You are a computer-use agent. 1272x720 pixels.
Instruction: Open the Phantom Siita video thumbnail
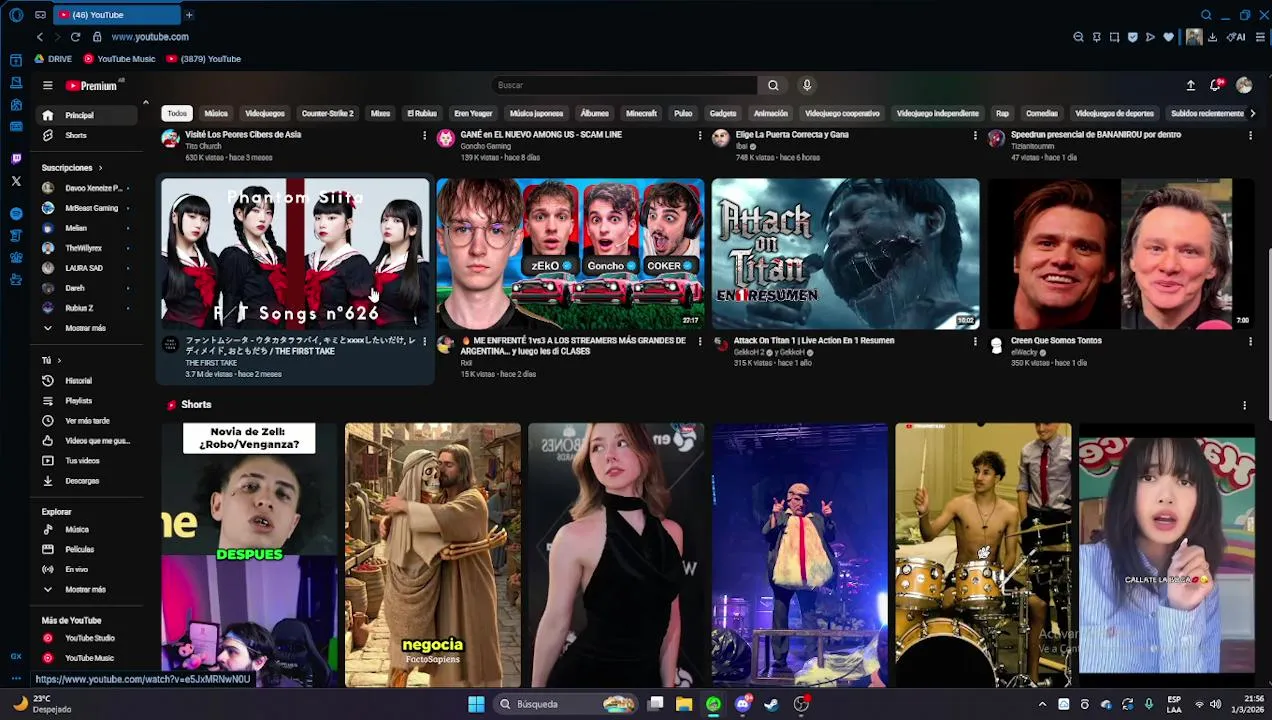[x=295, y=254]
